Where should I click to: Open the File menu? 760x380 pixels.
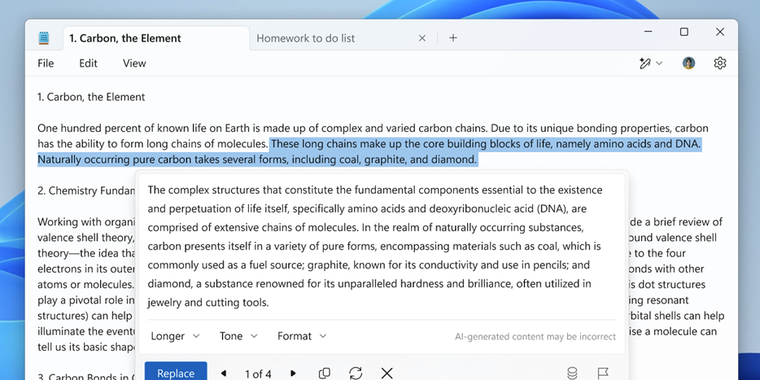(x=46, y=63)
